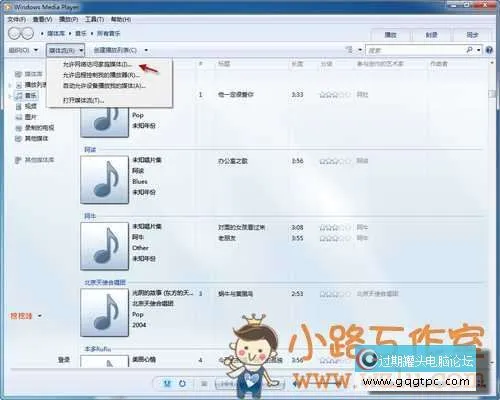Click the magnifier icon in the search box
This screenshot has width=500, height=400.
469,50
